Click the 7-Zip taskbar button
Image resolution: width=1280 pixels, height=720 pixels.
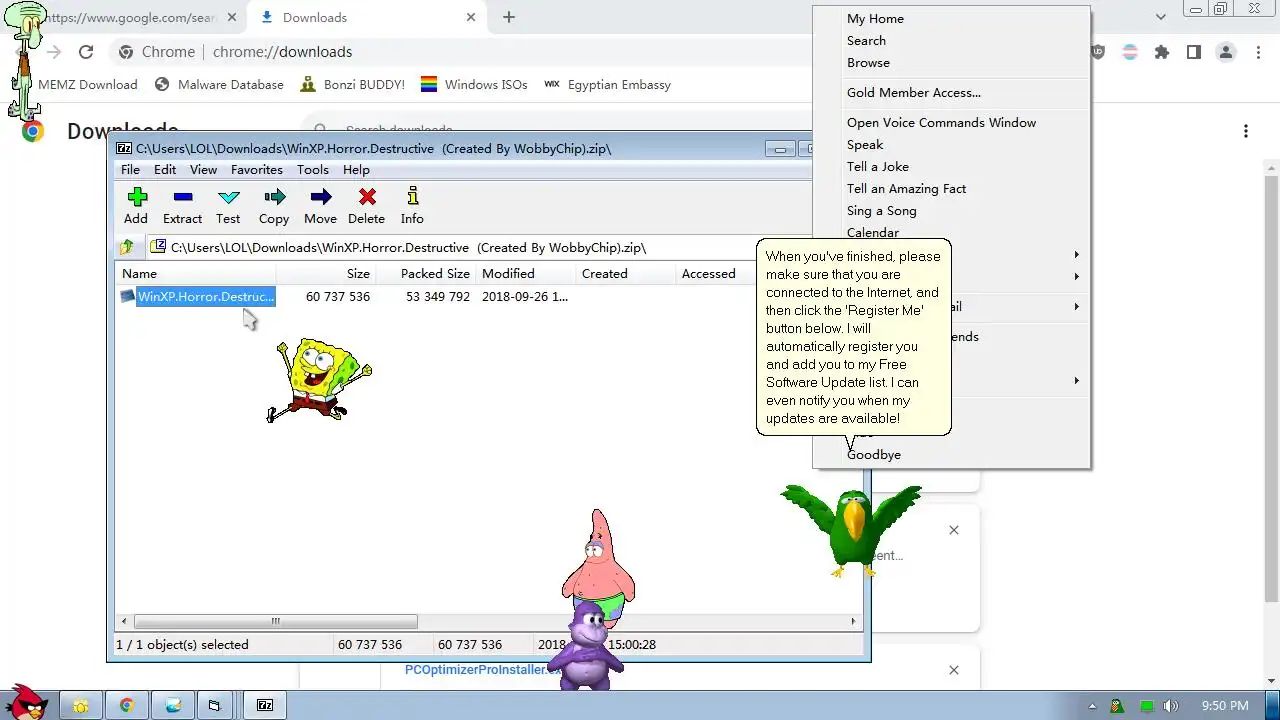point(265,705)
